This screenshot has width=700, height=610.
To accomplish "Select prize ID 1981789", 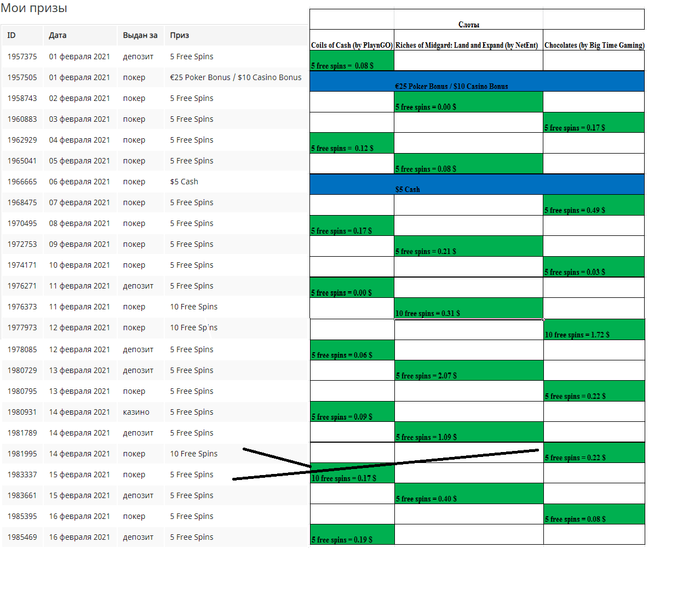I will (x=22, y=433).
